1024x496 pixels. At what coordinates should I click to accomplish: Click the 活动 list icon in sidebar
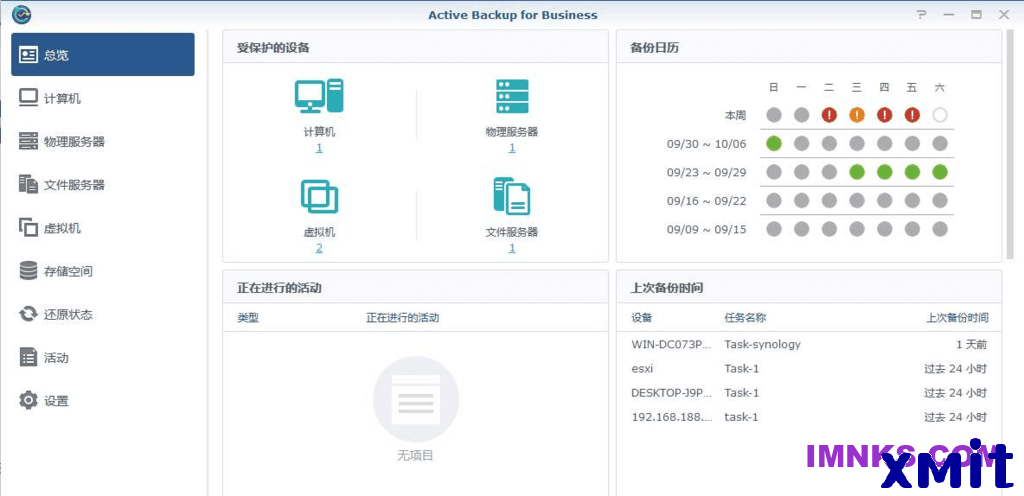(x=28, y=358)
